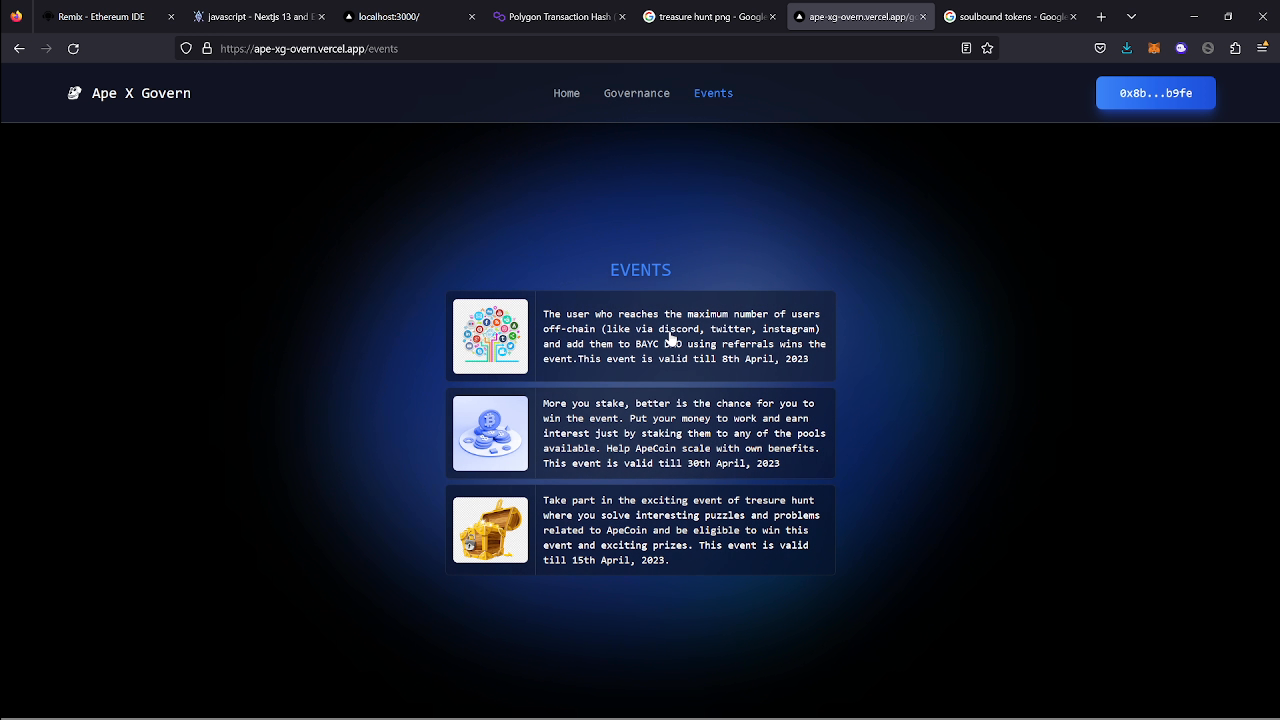Click the 0x8b...b9fe wallet button
1280x720 pixels.
click(1156, 93)
